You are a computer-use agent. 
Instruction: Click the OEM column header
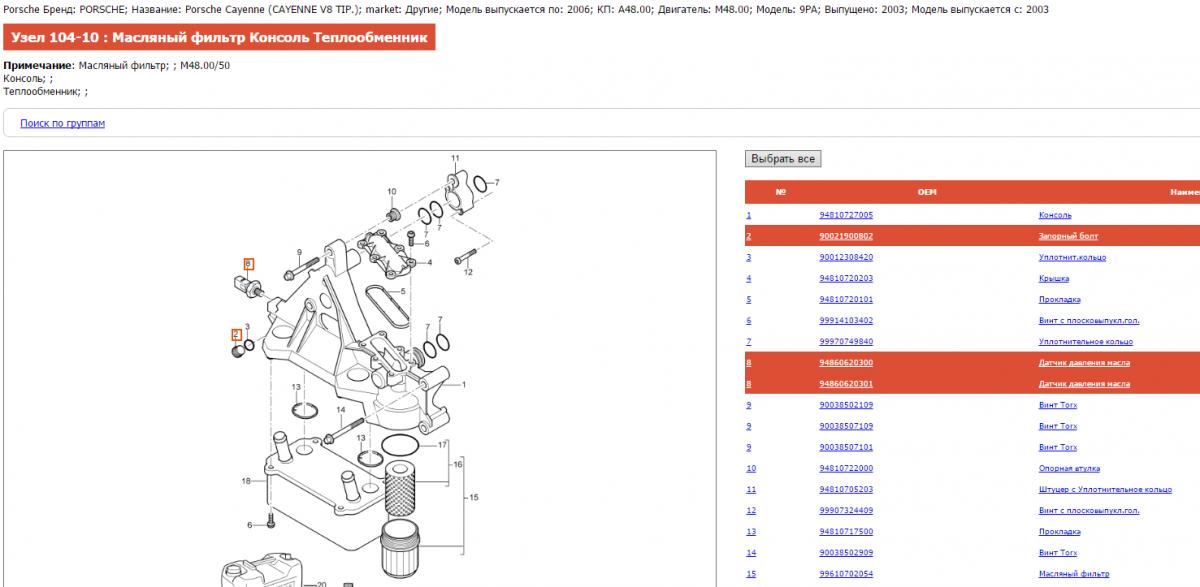(x=927, y=192)
